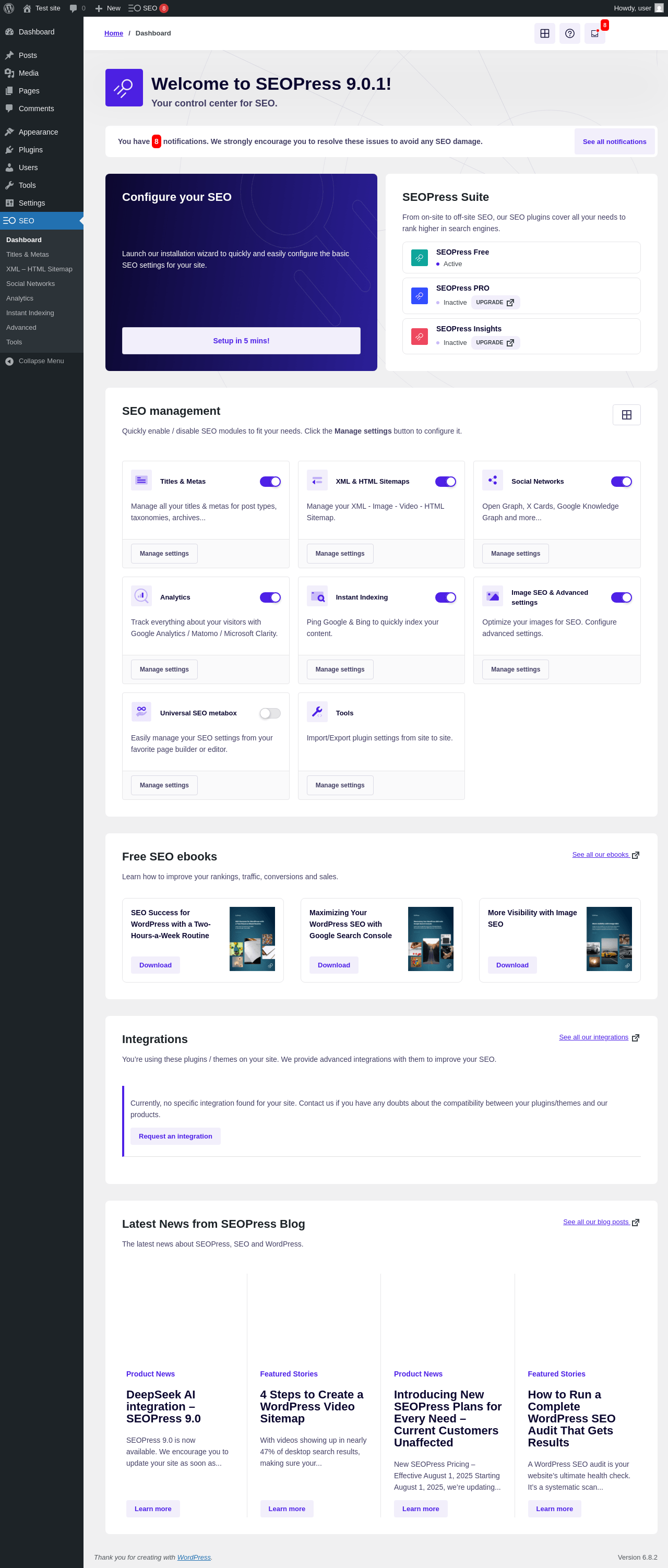Click Two-Hours-a-Week Routine ebook cover
The height and width of the screenshot is (1568, 668).
click(252, 939)
